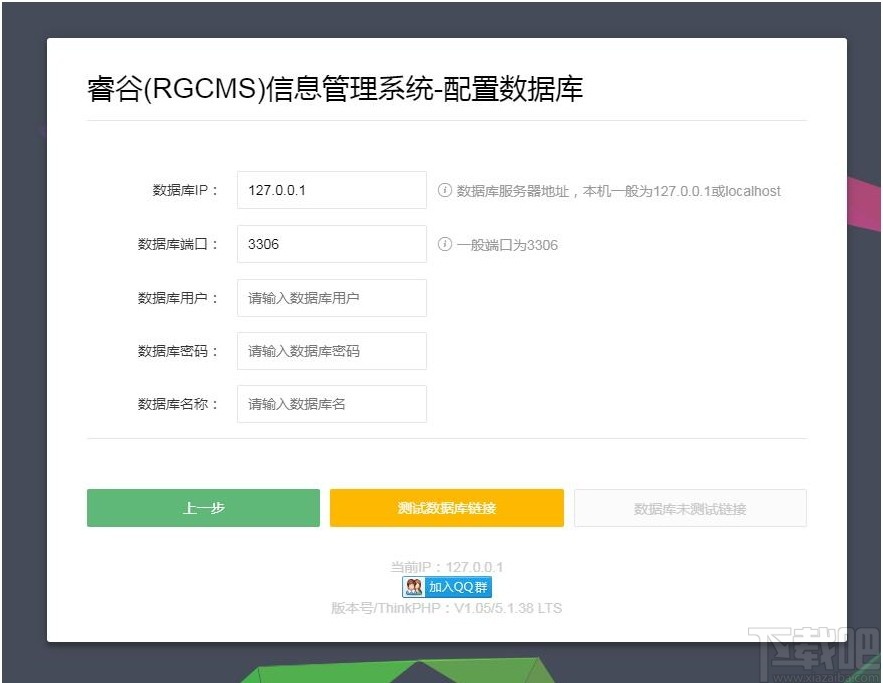Select the 请输入数据库密码 input field
Screen dimensions: 883x683
pyautogui.click(x=331, y=351)
